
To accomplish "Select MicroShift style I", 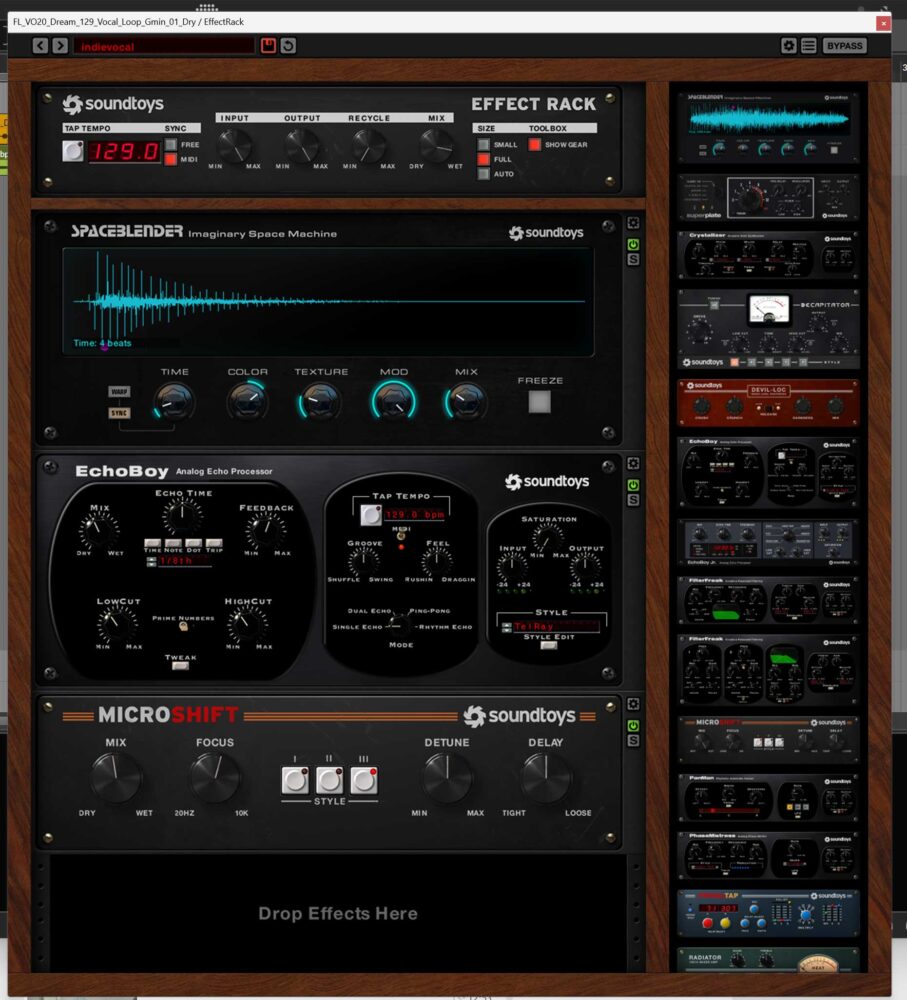I will (295, 781).
